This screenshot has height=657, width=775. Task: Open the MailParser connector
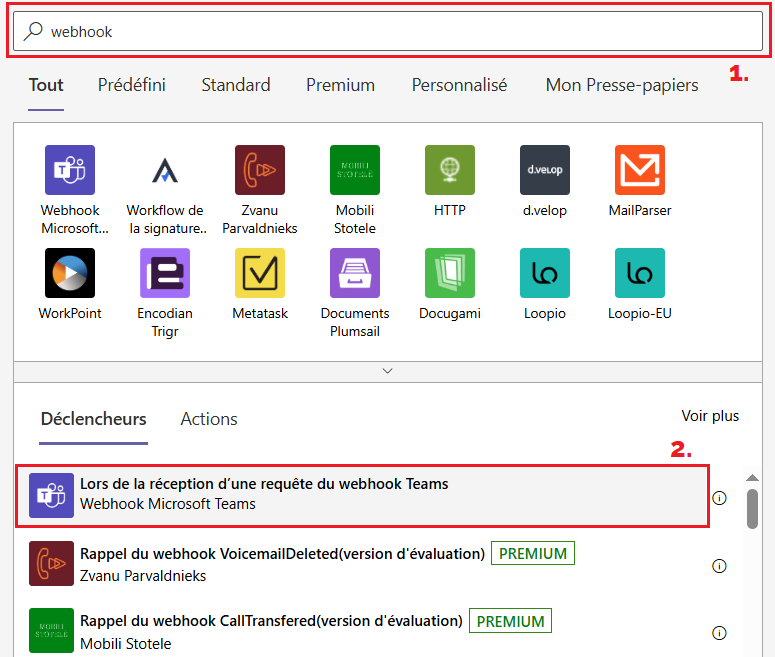(x=639, y=170)
